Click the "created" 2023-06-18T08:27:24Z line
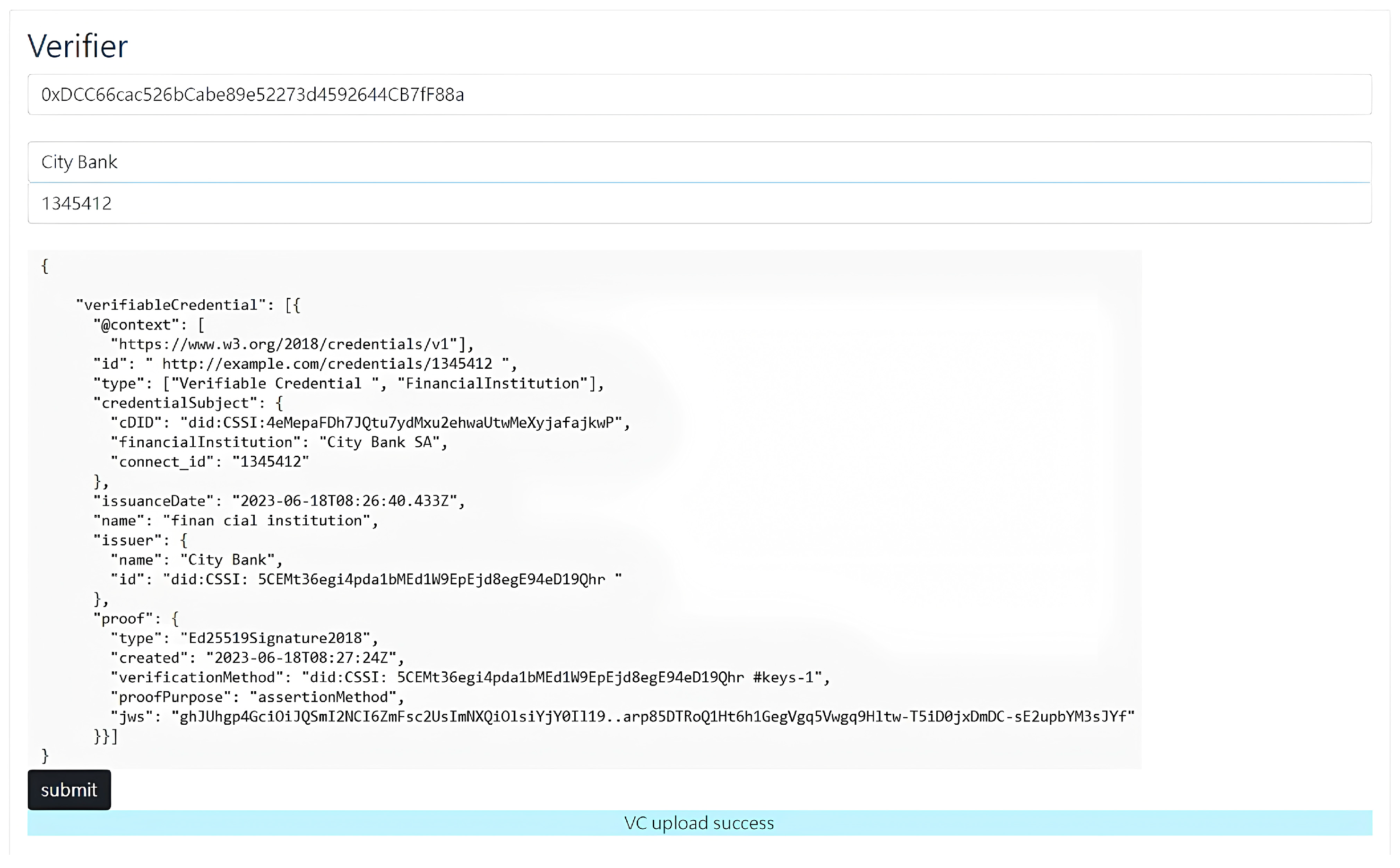The width and height of the screenshot is (1400, 868). click(258, 658)
